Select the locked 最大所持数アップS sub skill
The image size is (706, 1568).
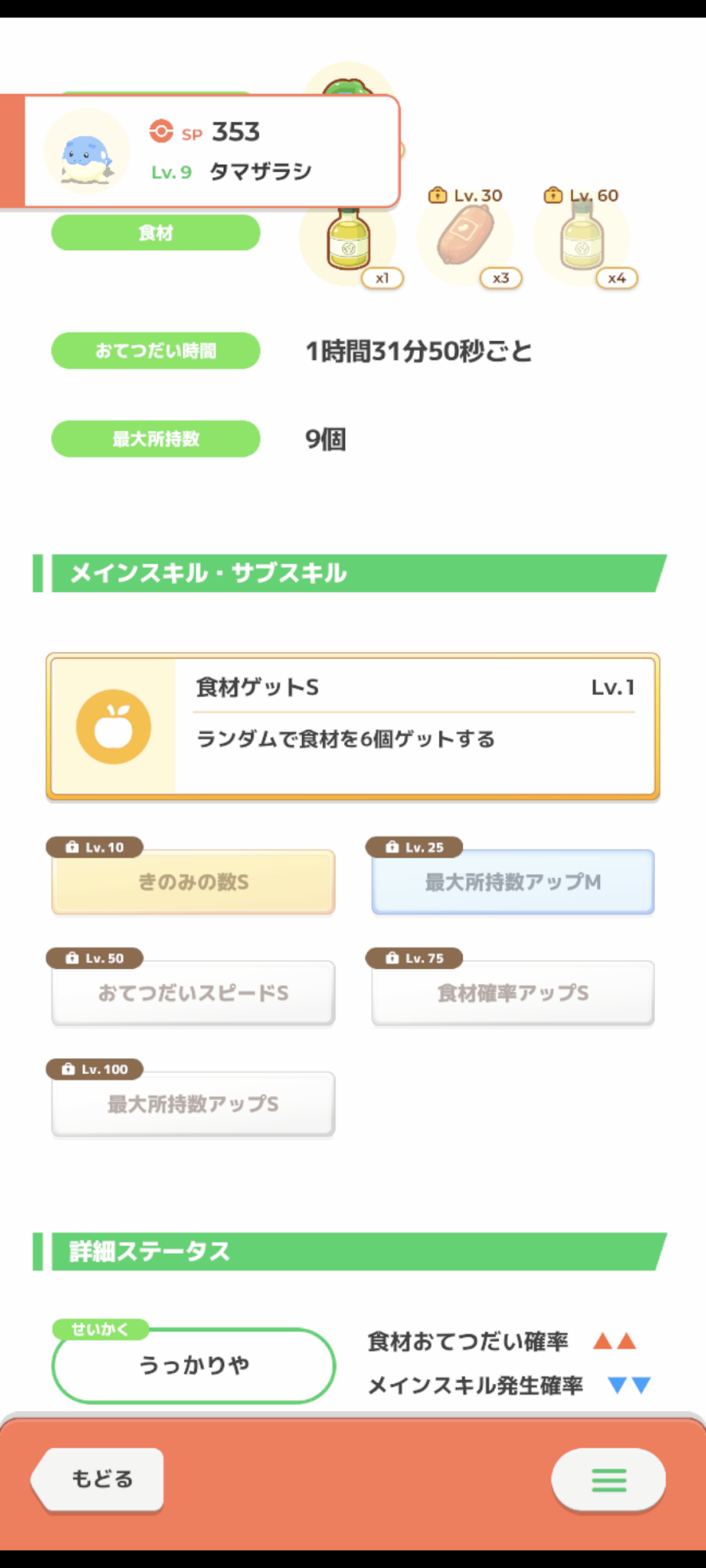coord(193,1104)
